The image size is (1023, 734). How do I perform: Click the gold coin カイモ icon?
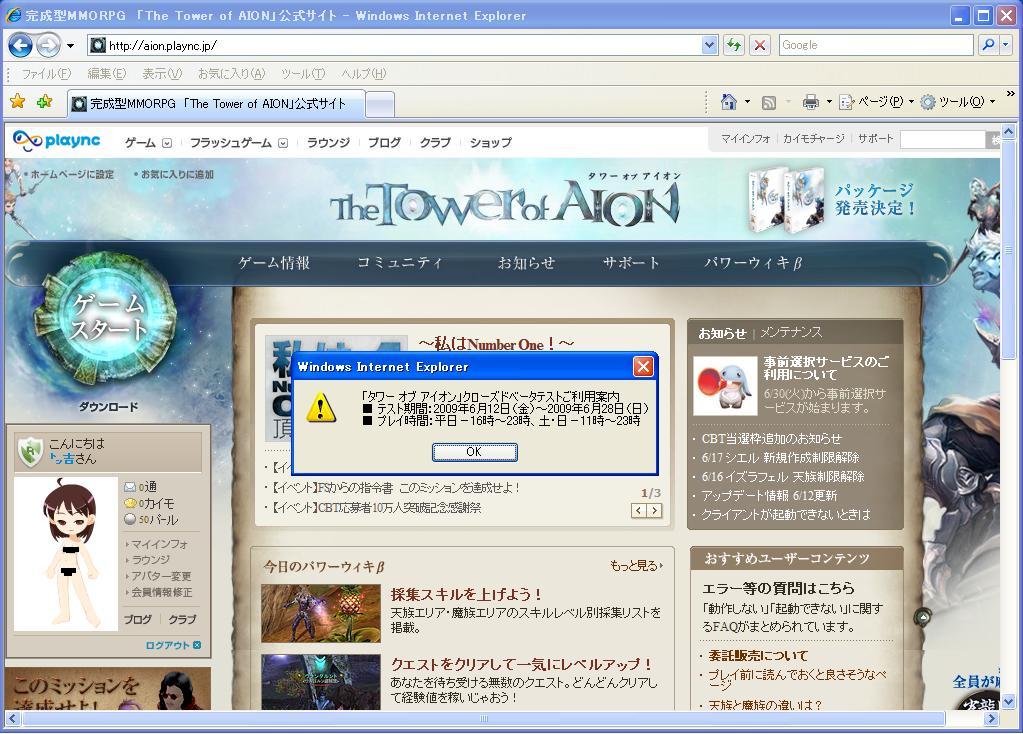pos(130,503)
